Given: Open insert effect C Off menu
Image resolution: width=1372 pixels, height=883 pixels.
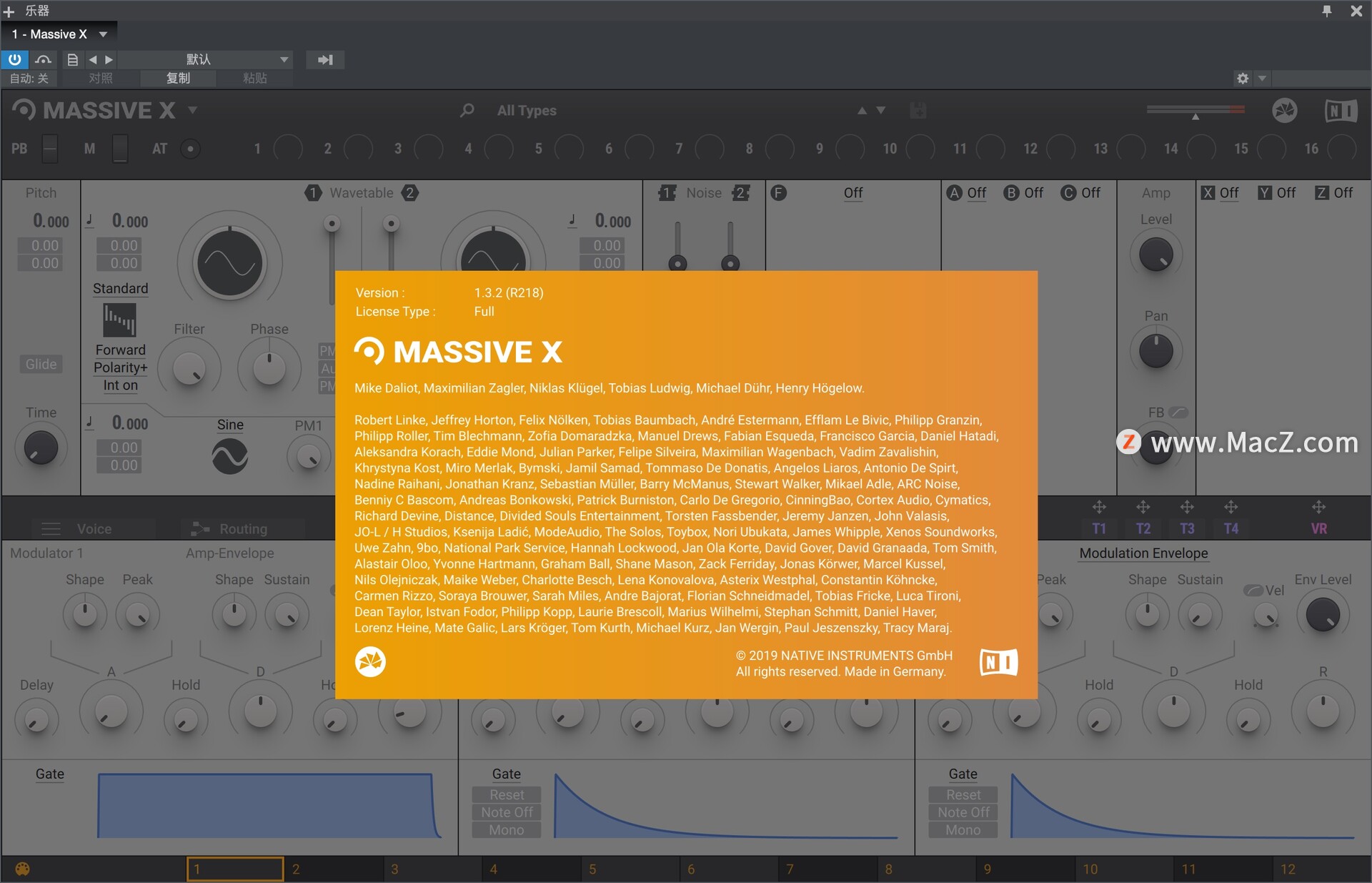Looking at the screenshot, I should (x=1090, y=193).
